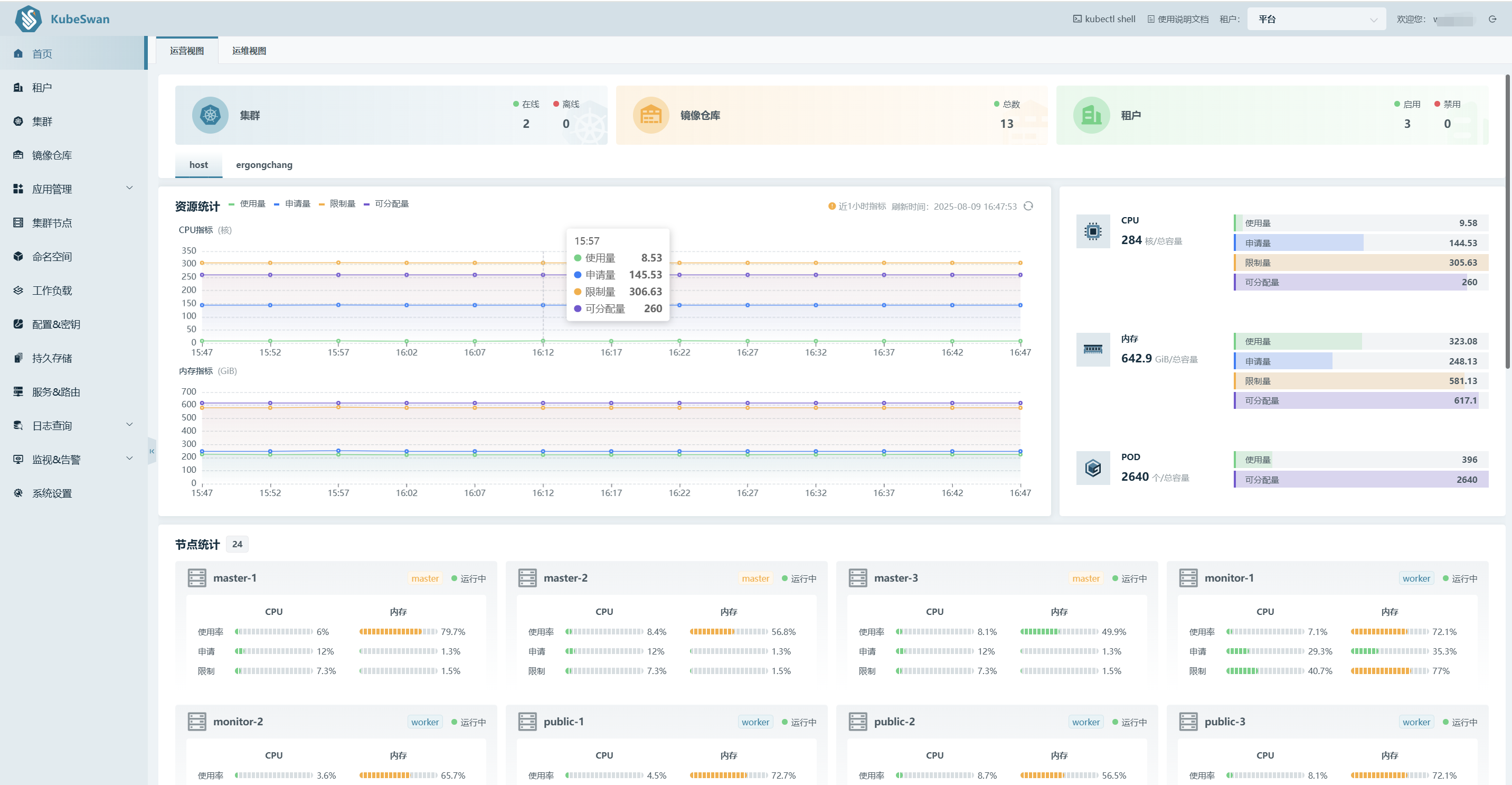Open the 持久存储 sidebar icon
This screenshot has height=785, width=1512.
18,358
